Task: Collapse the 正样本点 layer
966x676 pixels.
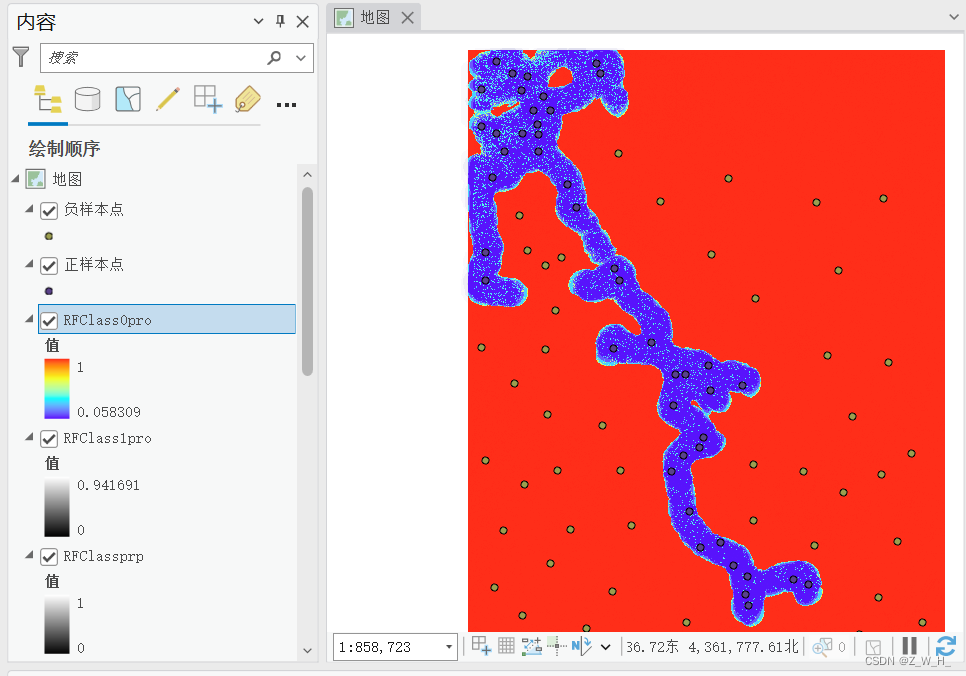Action: (x=29, y=264)
